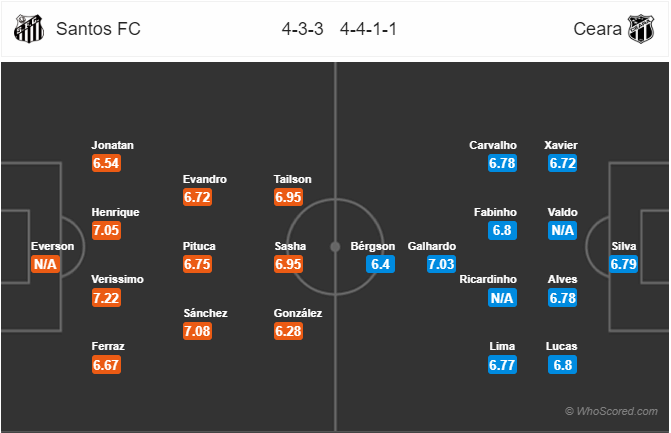The height and width of the screenshot is (433, 671).
Task: Select Henrique's 7.05 rating badge
Action: point(107,231)
